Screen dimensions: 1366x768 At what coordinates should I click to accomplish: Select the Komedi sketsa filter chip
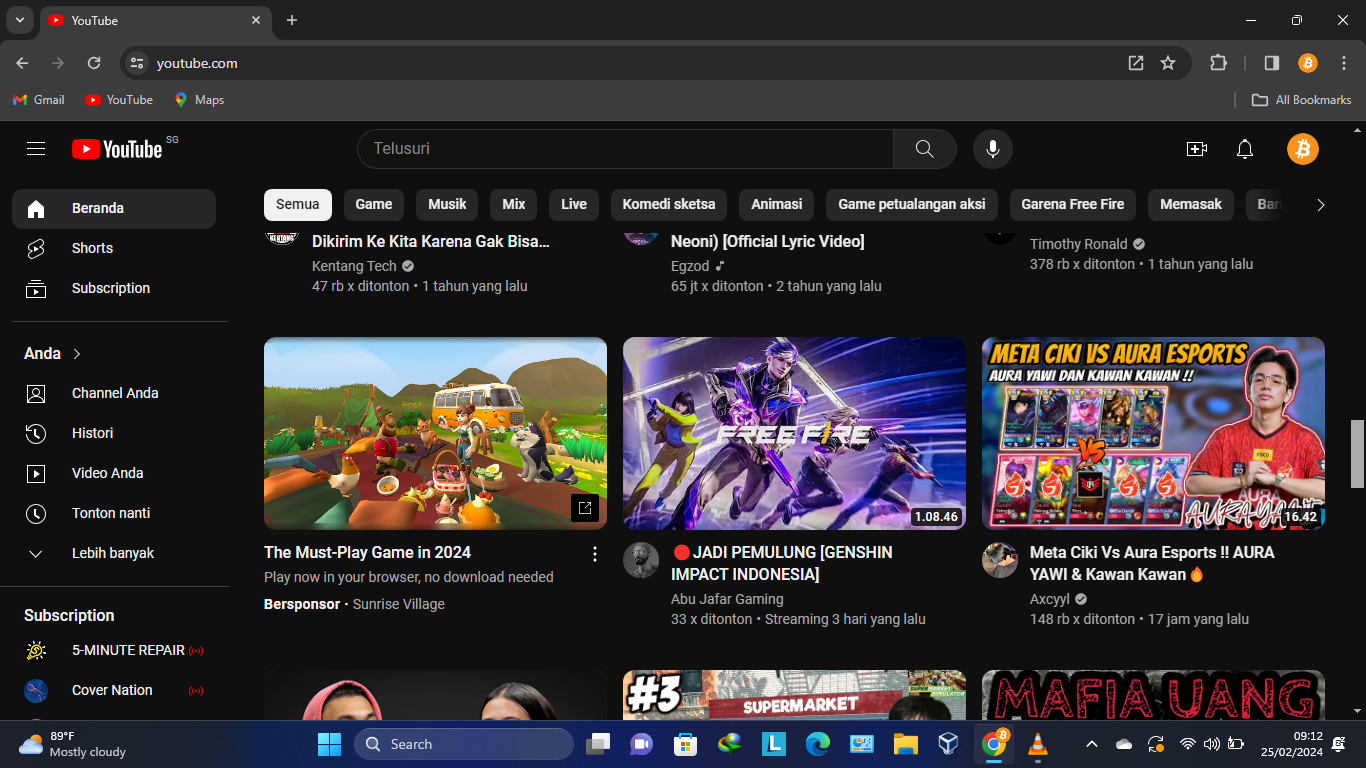click(669, 204)
